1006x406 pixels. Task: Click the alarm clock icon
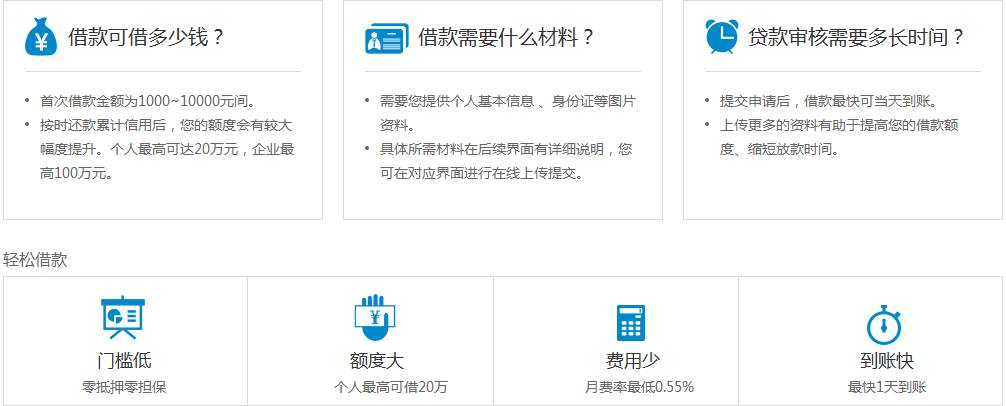[722, 36]
